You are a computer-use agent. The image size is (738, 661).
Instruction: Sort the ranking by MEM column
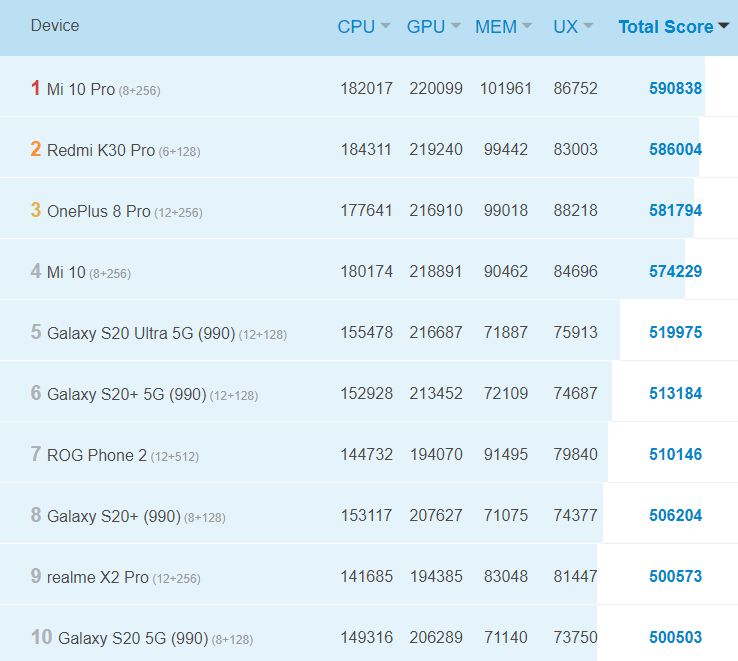tap(503, 27)
